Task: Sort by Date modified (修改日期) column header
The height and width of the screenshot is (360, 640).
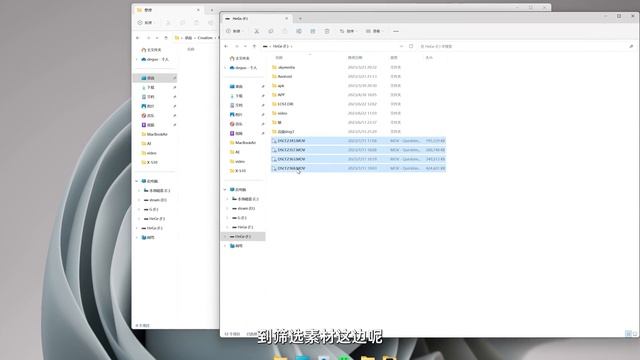Action: coord(355,58)
